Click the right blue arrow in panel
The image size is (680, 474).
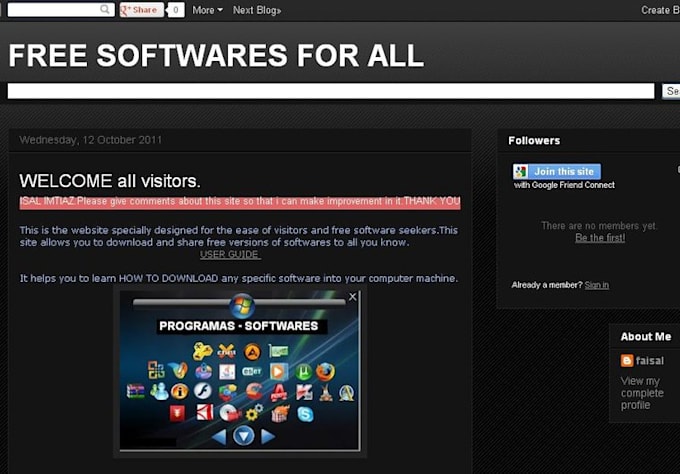tap(268, 436)
